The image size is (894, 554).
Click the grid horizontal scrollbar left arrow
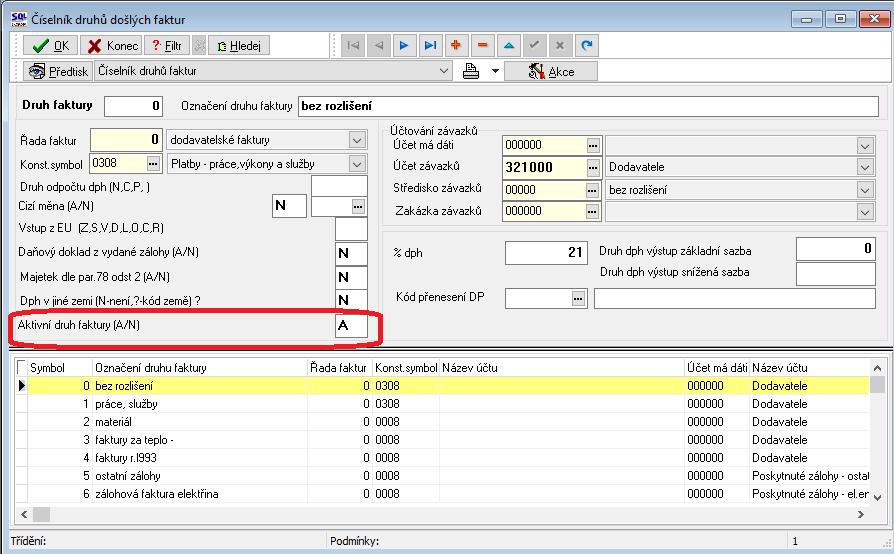(24, 515)
